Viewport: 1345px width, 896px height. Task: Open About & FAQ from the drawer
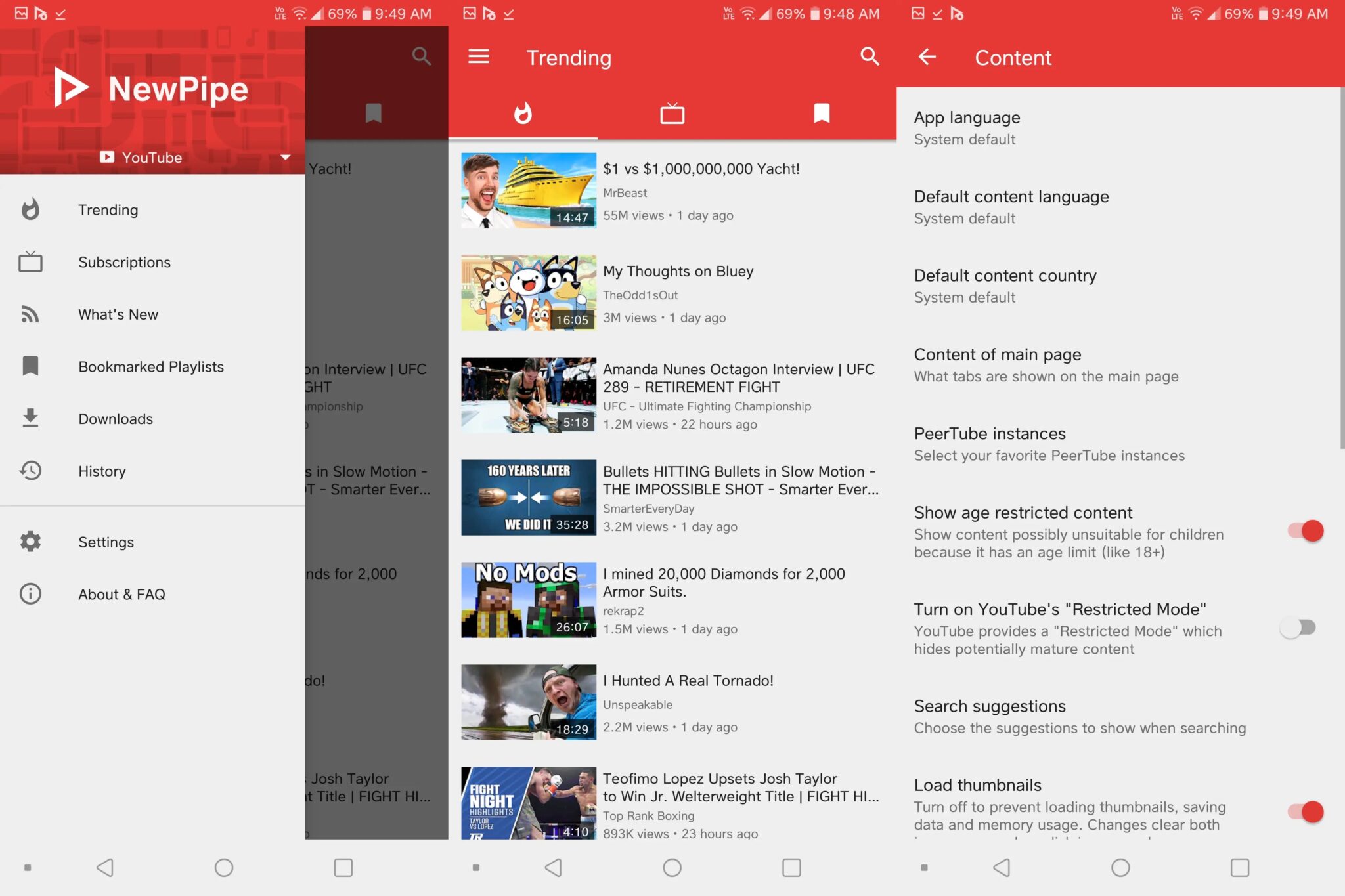coord(122,593)
